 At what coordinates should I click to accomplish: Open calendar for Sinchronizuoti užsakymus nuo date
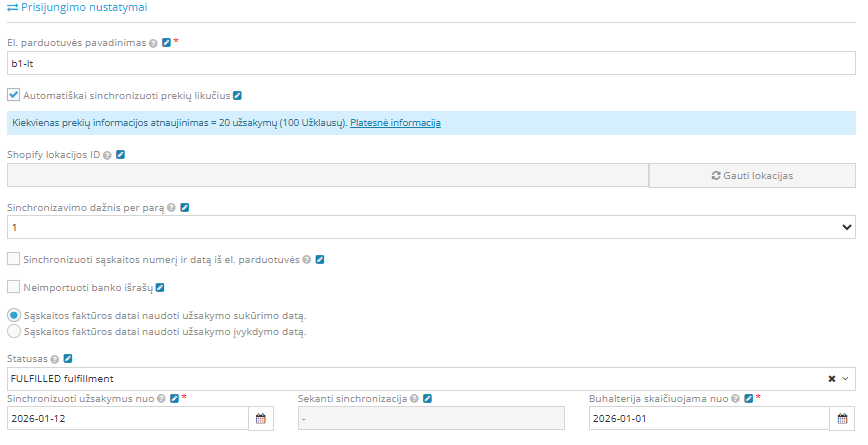(261, 418)
